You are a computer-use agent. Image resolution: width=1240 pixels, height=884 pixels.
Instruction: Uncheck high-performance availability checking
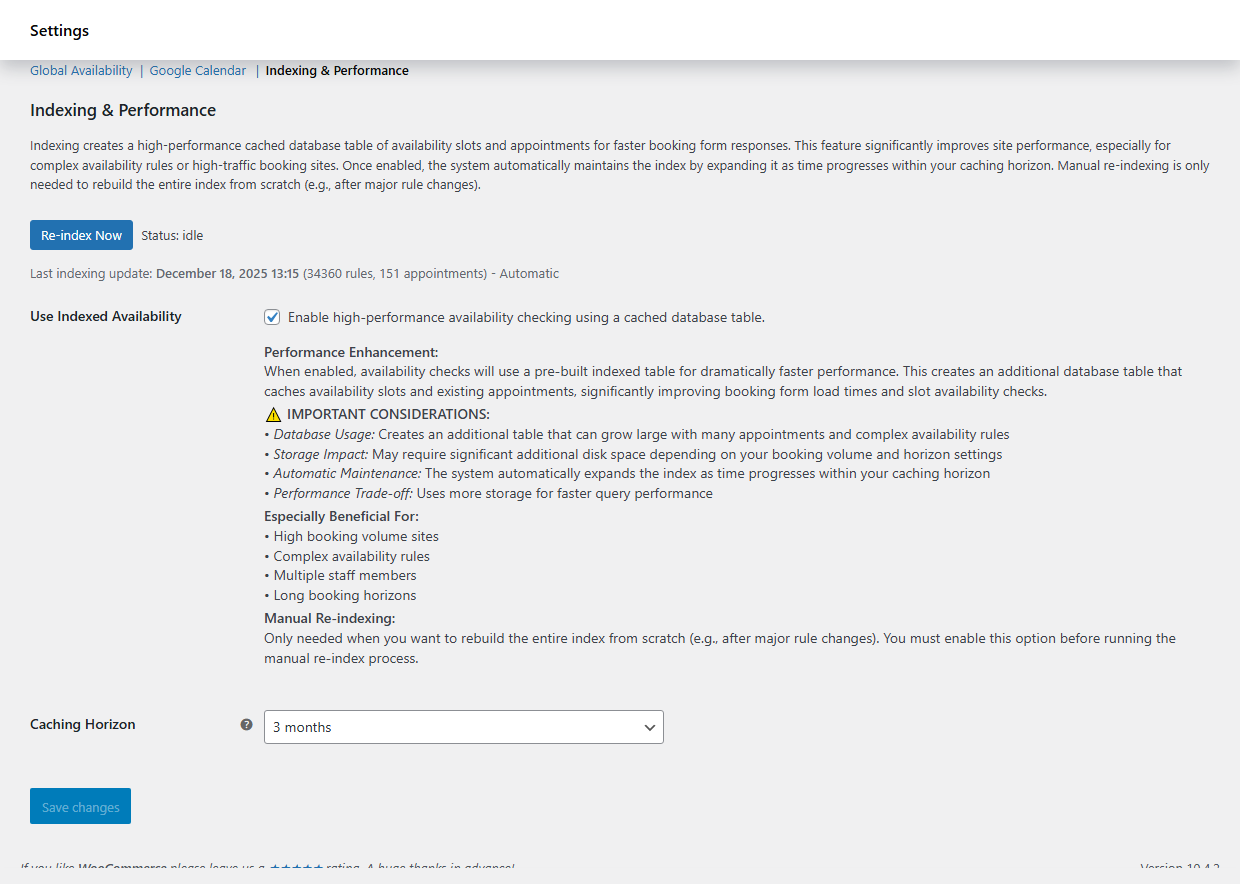point(272,316)
